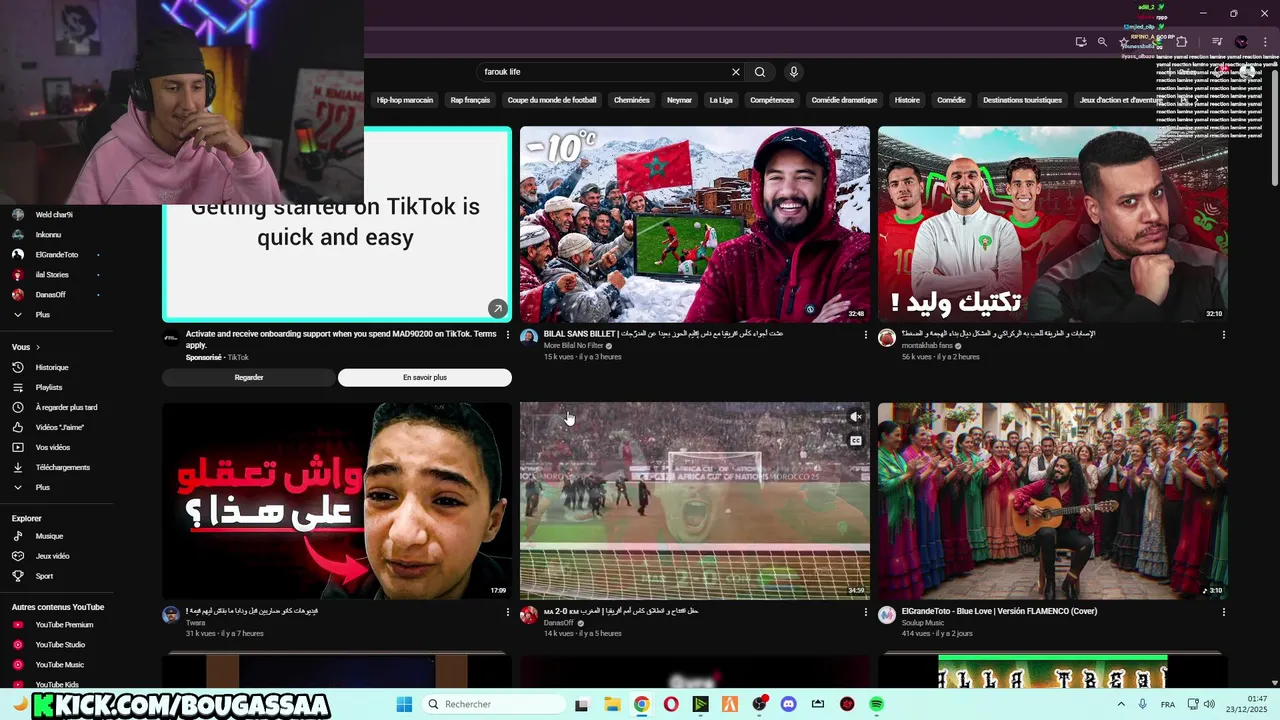1280x720 pixels.
Task: Explore the Sport category
Action: point(44,576)
